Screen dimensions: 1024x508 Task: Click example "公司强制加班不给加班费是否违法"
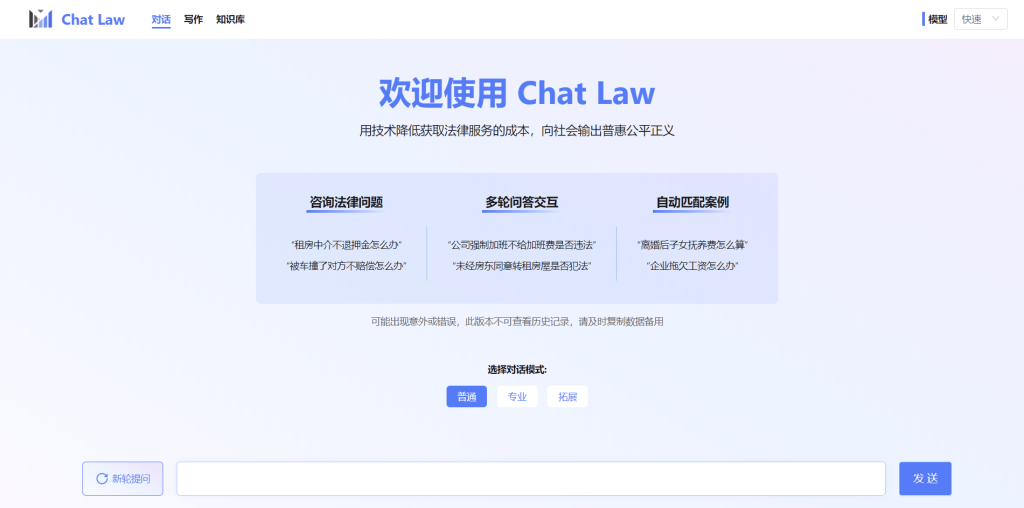coord(521,244)
